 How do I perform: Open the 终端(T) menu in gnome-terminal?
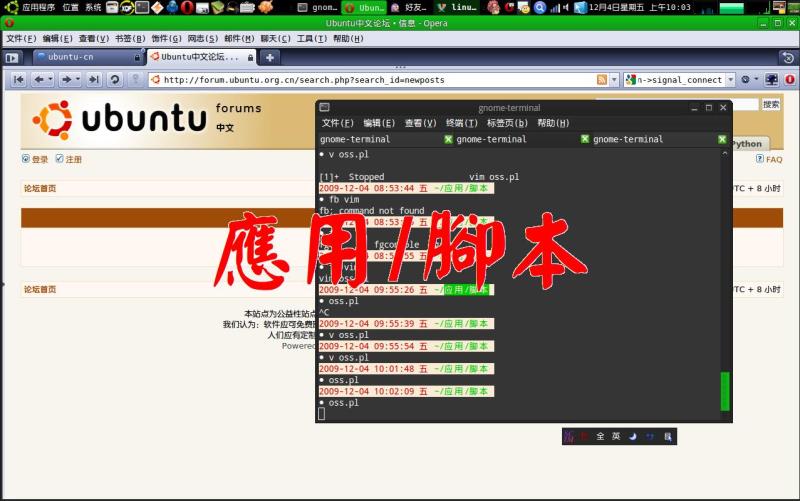(461, 123)
